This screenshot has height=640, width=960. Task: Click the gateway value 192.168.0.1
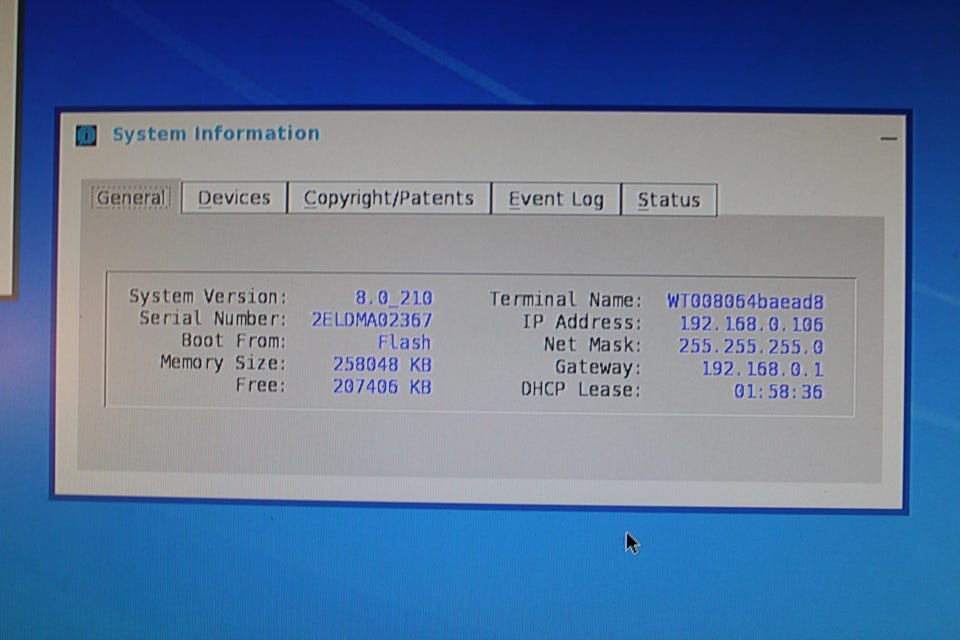pos(762,369)
